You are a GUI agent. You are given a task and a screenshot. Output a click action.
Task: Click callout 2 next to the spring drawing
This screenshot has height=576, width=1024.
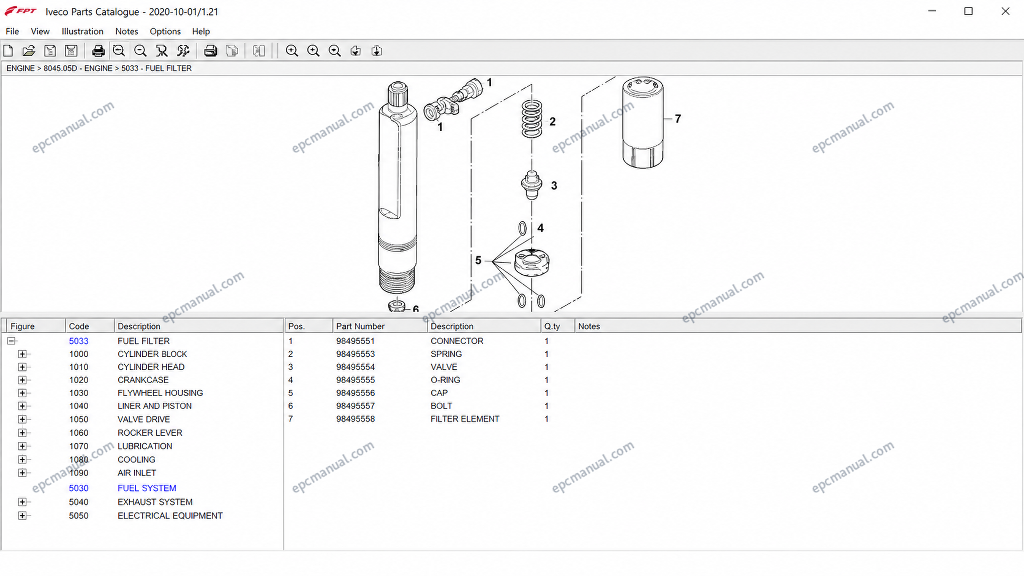point(552,121)
